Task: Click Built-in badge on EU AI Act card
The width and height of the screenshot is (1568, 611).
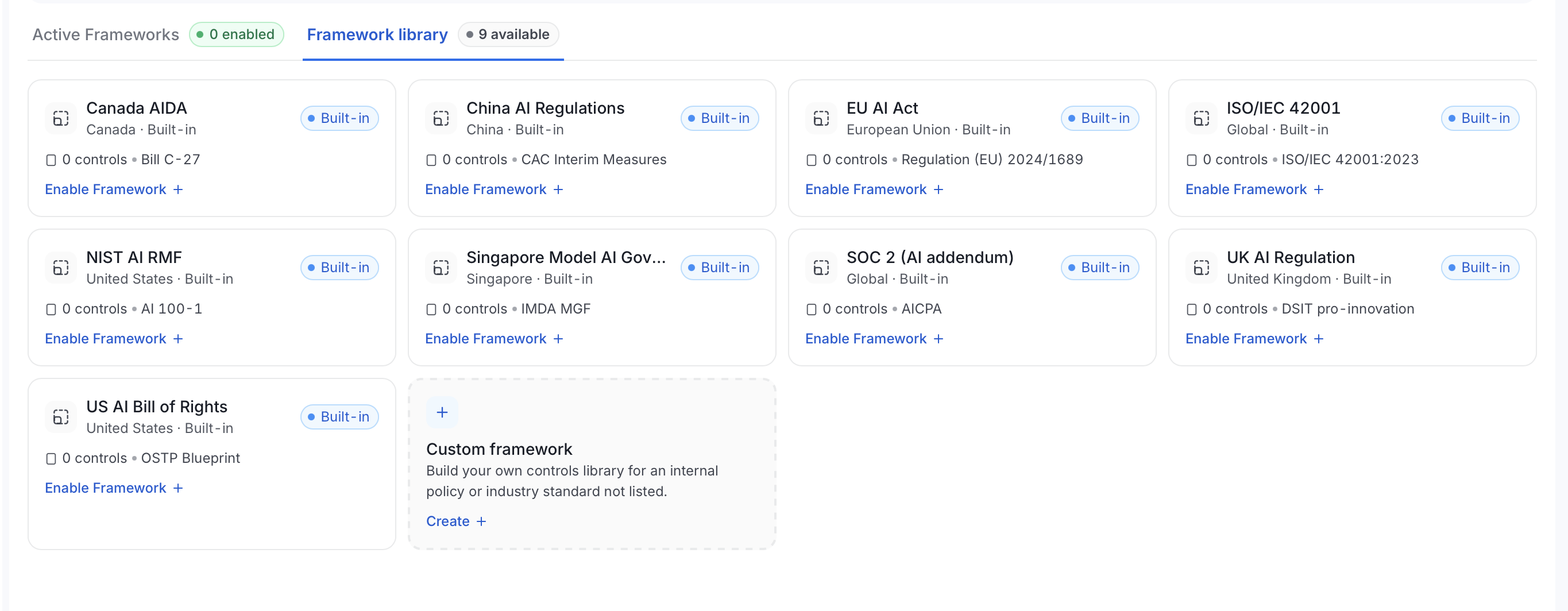Action: pyautogui.click(x=1100, y=118)
